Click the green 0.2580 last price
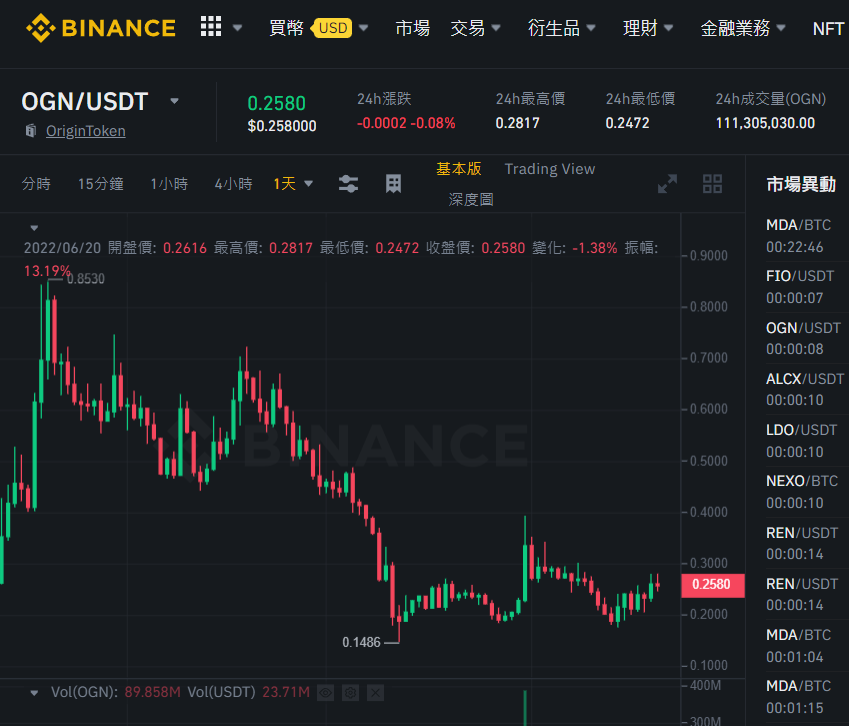Screen dimensions: 849x726 276,103
